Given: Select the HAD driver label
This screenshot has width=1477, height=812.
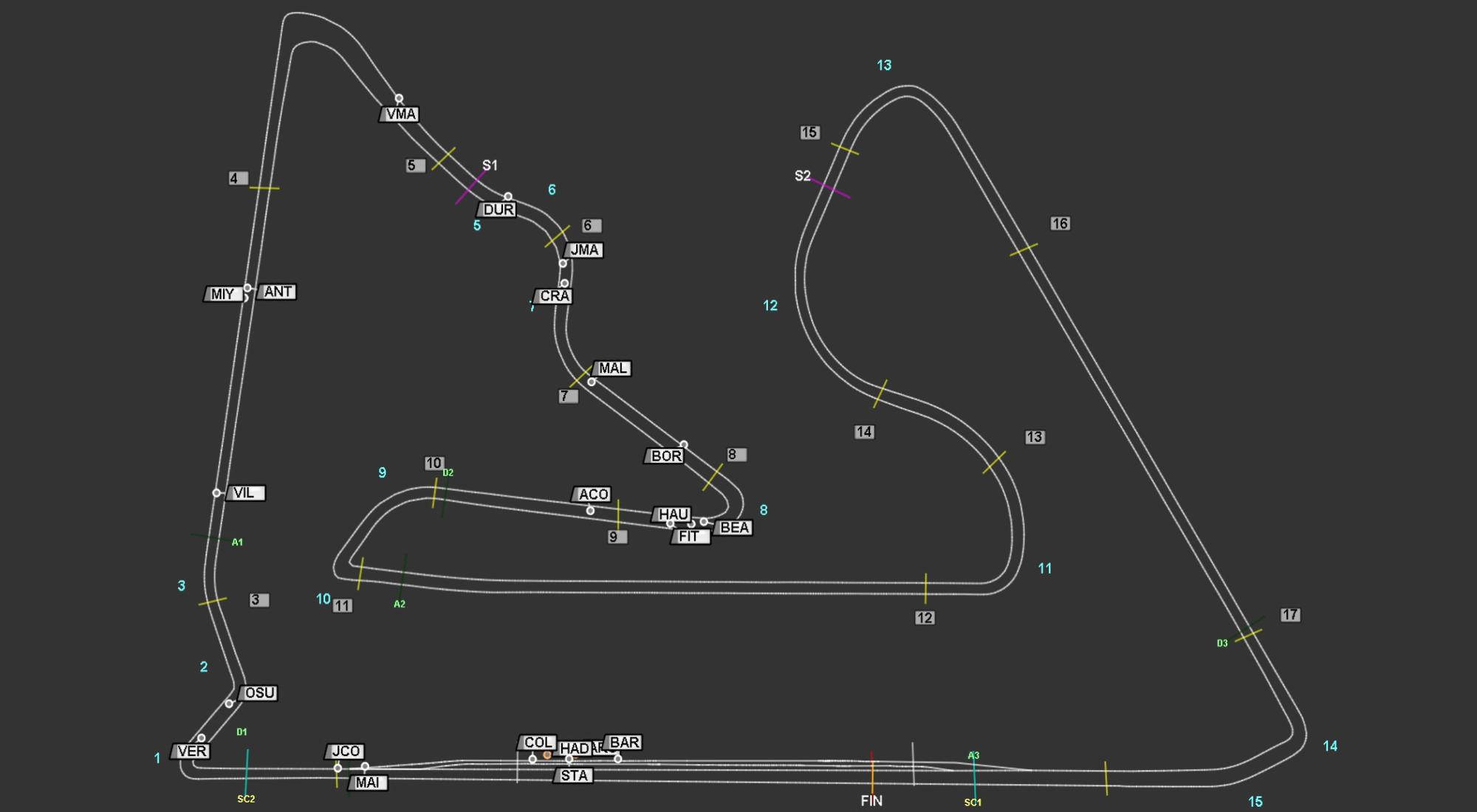Looking at the screenshot, I should point(574,749).
